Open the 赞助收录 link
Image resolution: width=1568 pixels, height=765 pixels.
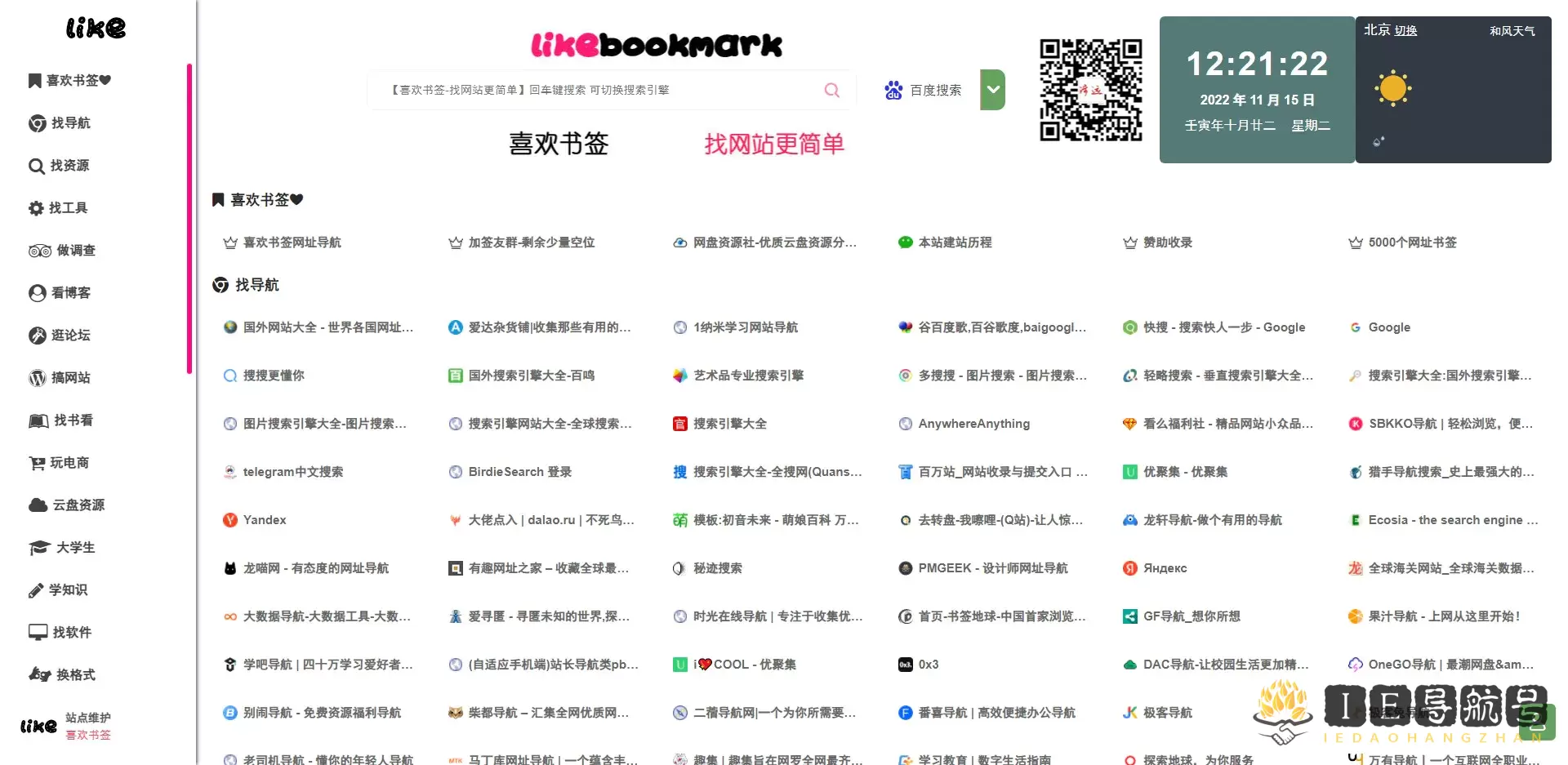tap(1166, 242)
